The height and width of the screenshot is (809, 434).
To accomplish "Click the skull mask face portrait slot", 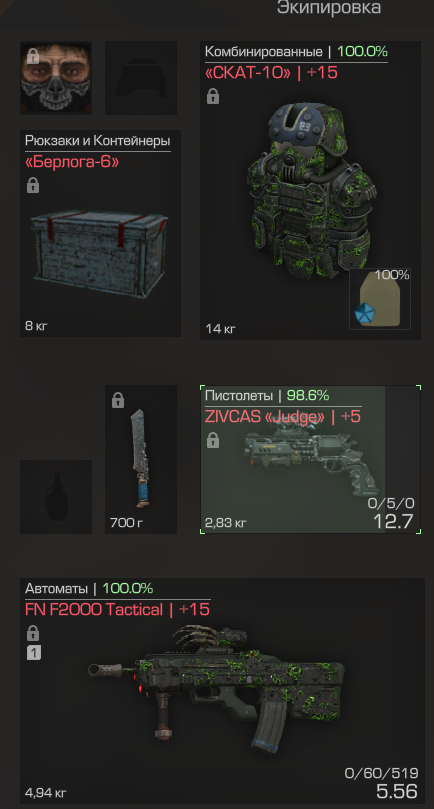I will [56, 78].
